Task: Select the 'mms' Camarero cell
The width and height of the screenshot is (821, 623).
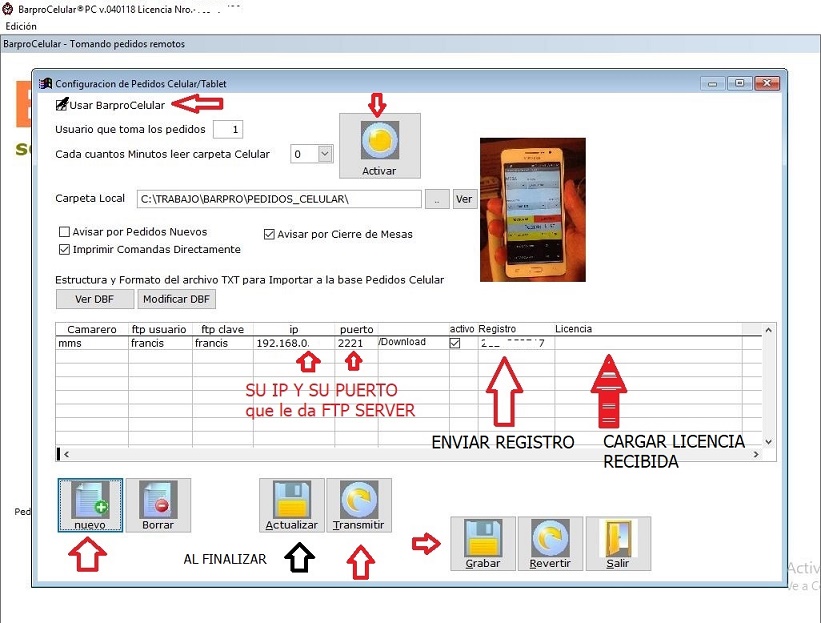Action: point(92,343)
